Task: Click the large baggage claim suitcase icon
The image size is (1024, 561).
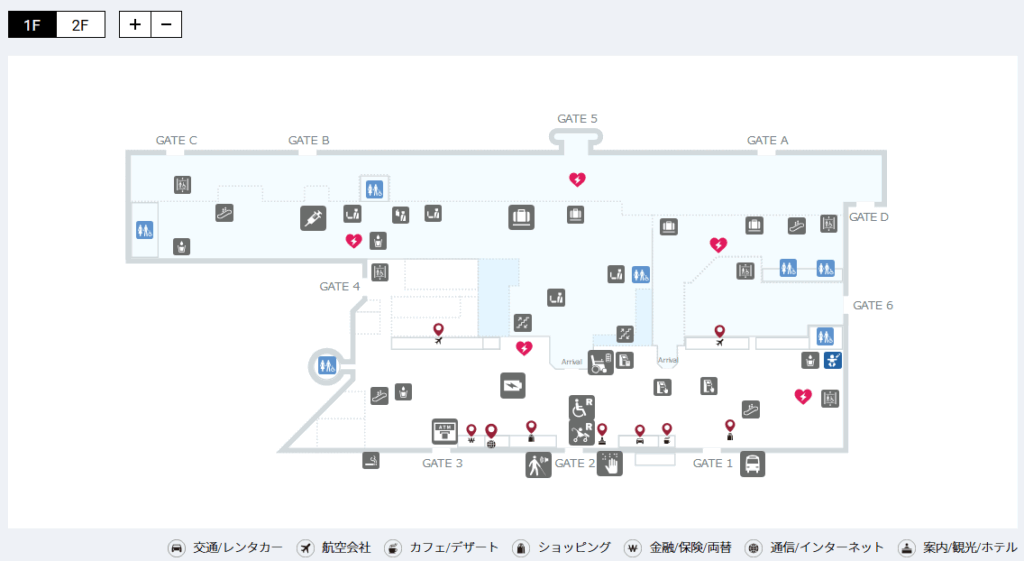Action: click(x=521, y=217)
